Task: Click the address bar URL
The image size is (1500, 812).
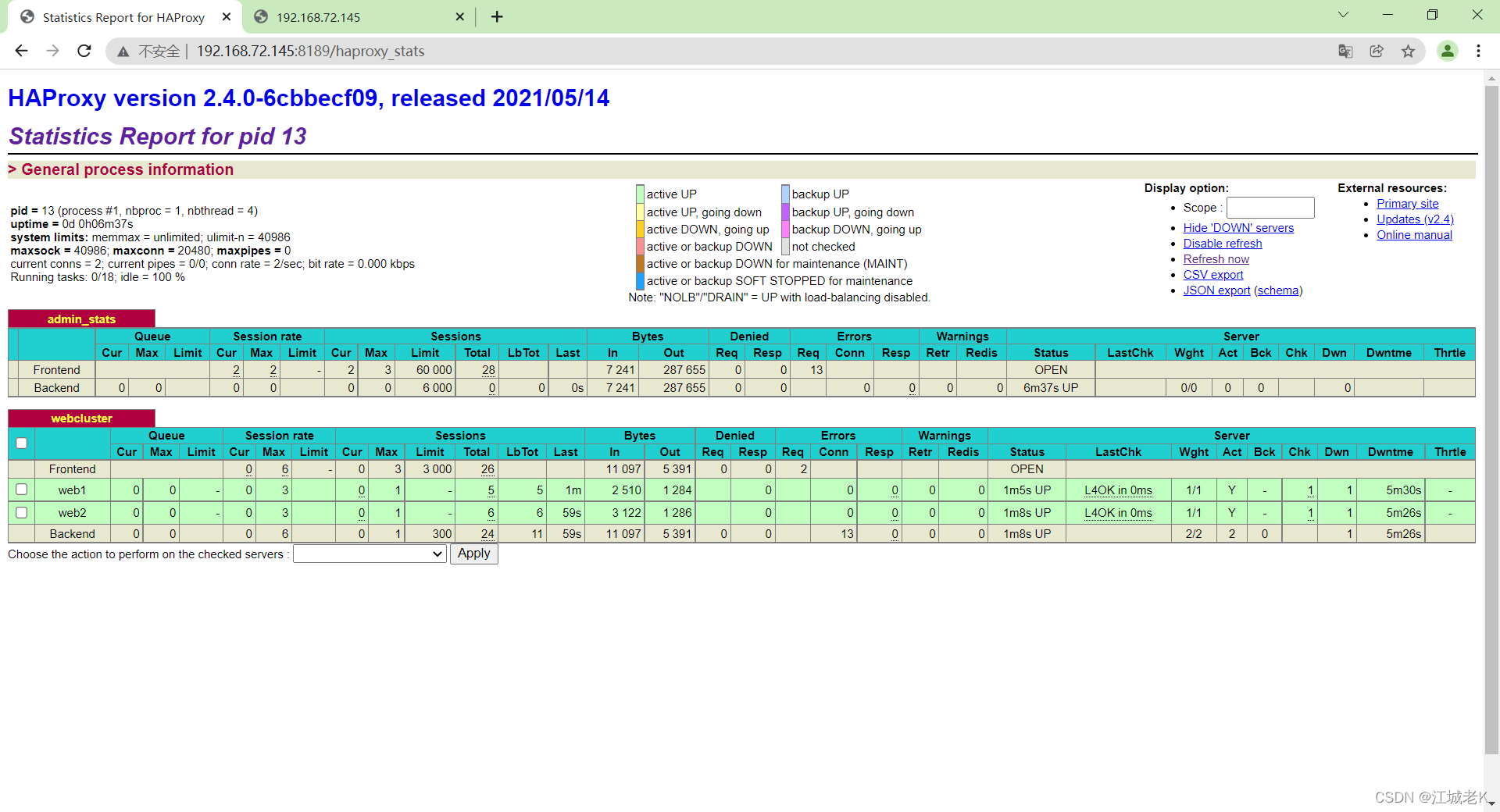Action: tap(310, 52)
